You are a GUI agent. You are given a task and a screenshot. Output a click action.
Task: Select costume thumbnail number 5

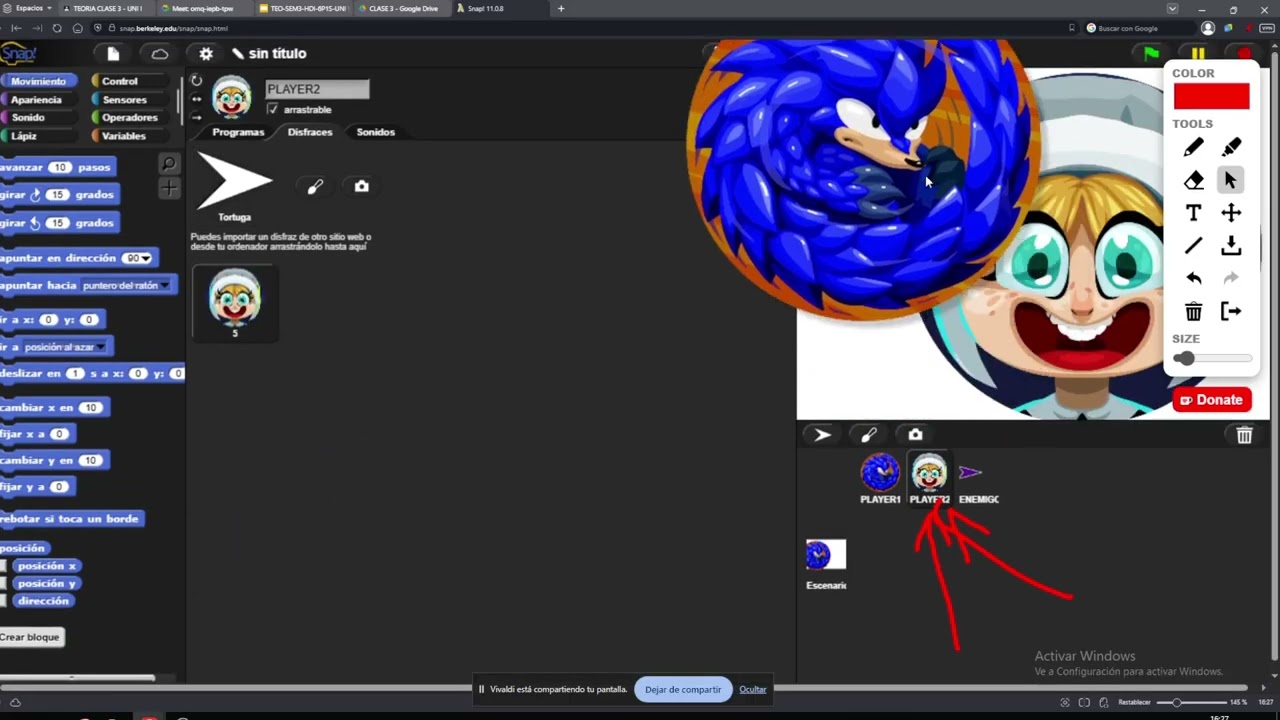pyautogui.click(x=235, y=303)
